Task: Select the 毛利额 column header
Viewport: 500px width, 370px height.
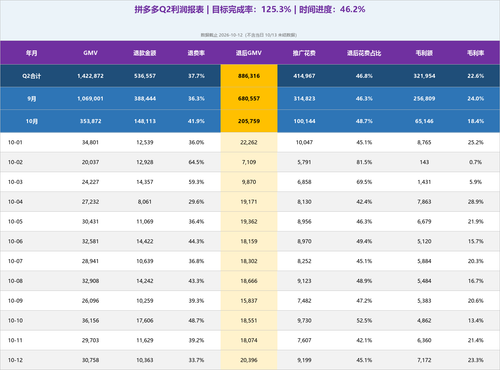Action: coord(424,53)
